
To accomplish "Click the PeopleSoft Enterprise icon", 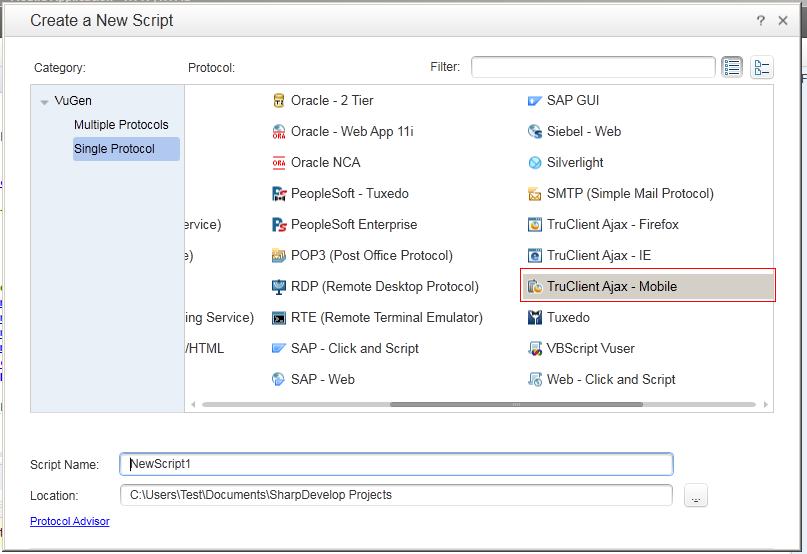I will point(278,224).
